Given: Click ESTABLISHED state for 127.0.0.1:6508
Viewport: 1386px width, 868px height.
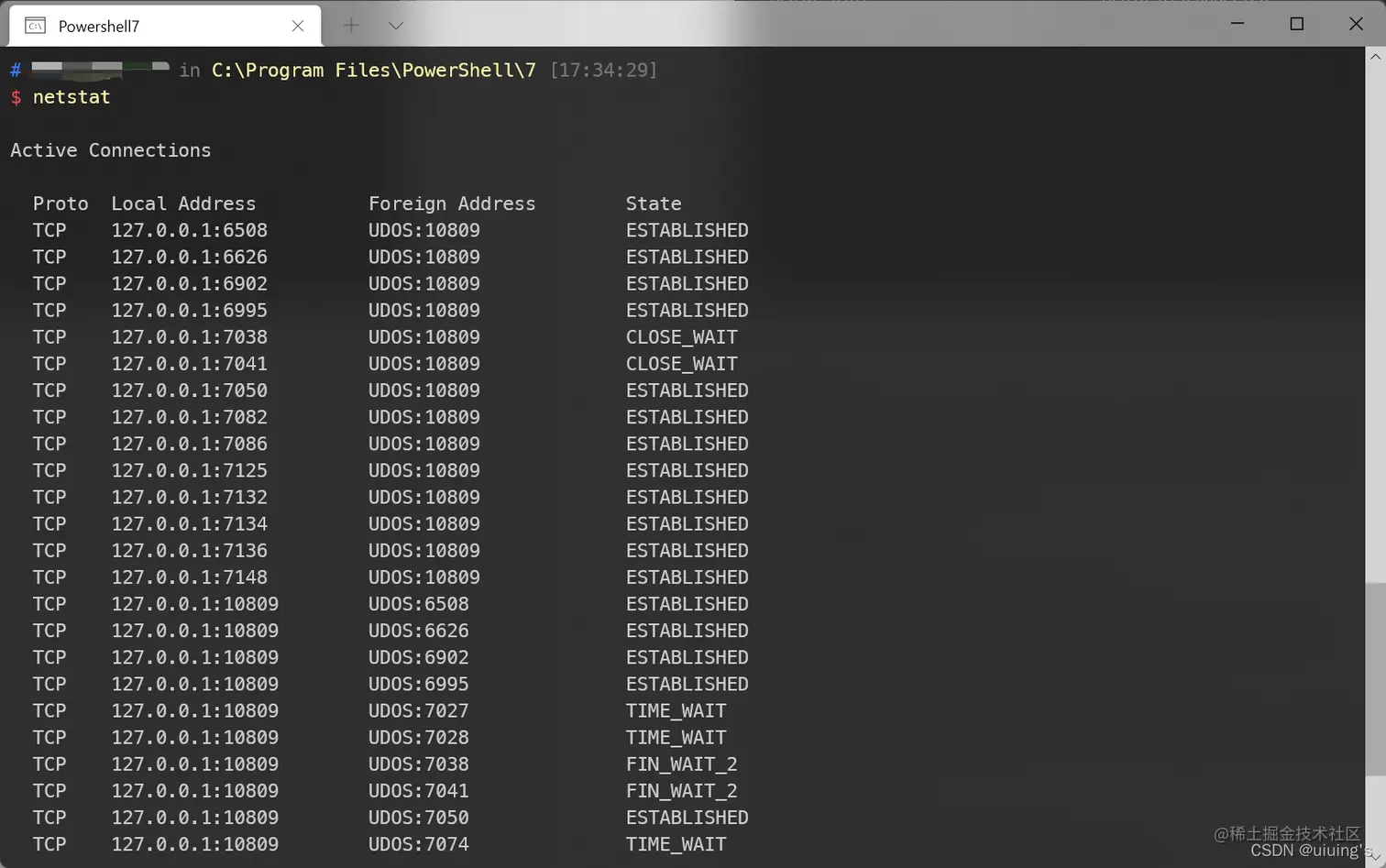Looking at the screenshot, I should coord(687,230).
